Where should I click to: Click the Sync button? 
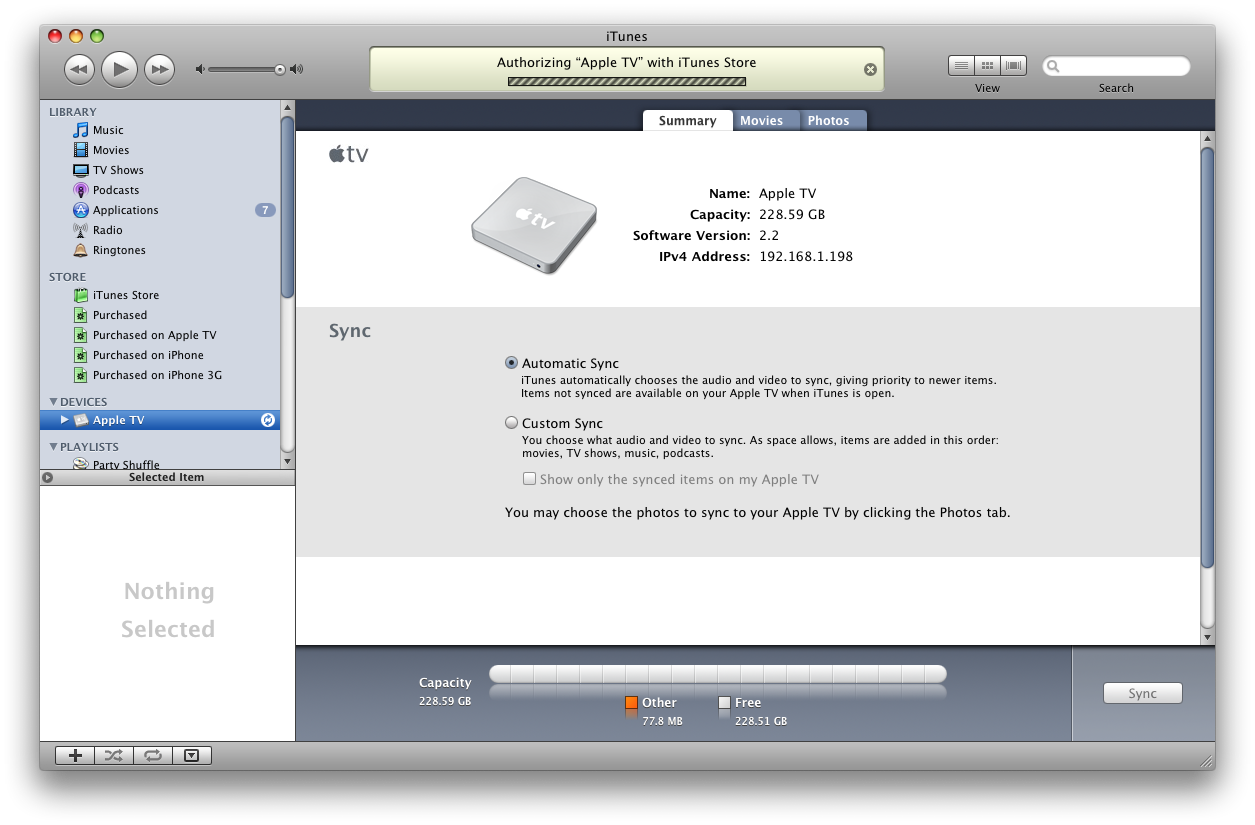click(x=1142, y=693)
